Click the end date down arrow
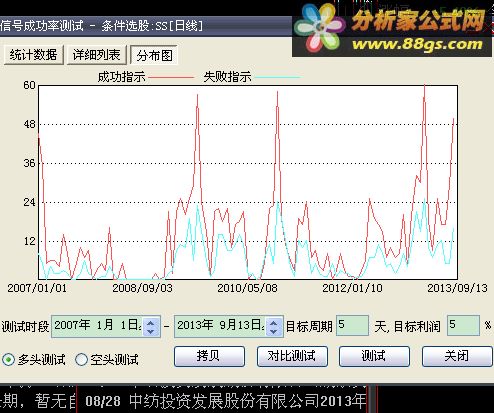Screen dimensions: 494x413 (x=274, y=331)
